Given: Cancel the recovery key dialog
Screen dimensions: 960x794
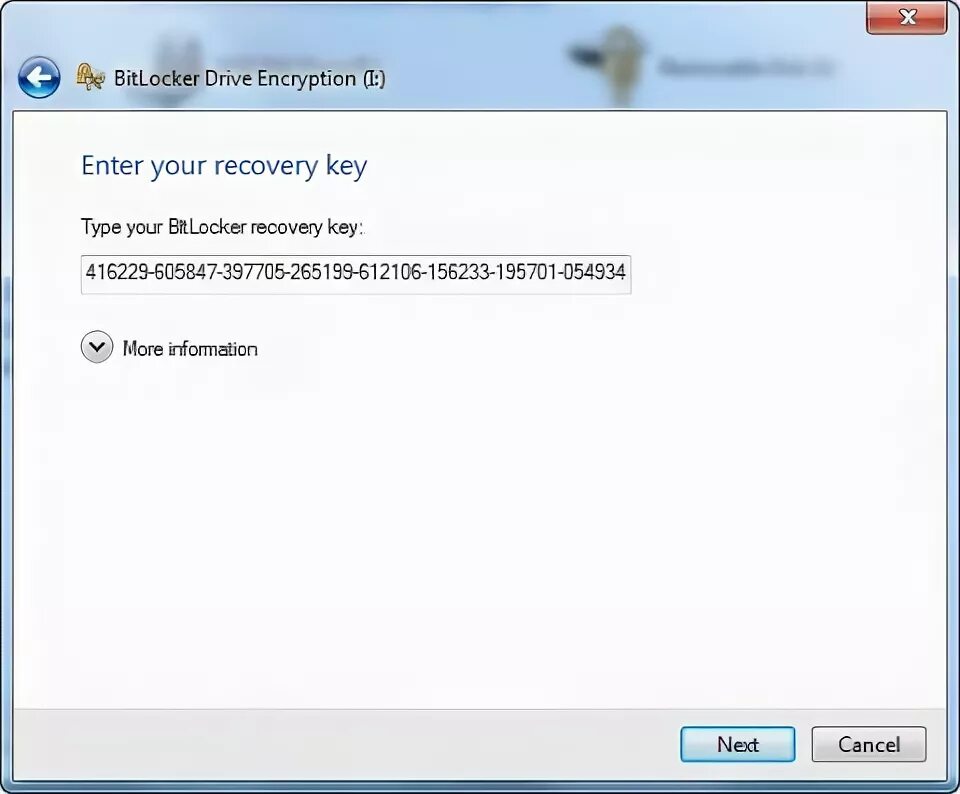Looking at the screenshot, I should (869, 744).
